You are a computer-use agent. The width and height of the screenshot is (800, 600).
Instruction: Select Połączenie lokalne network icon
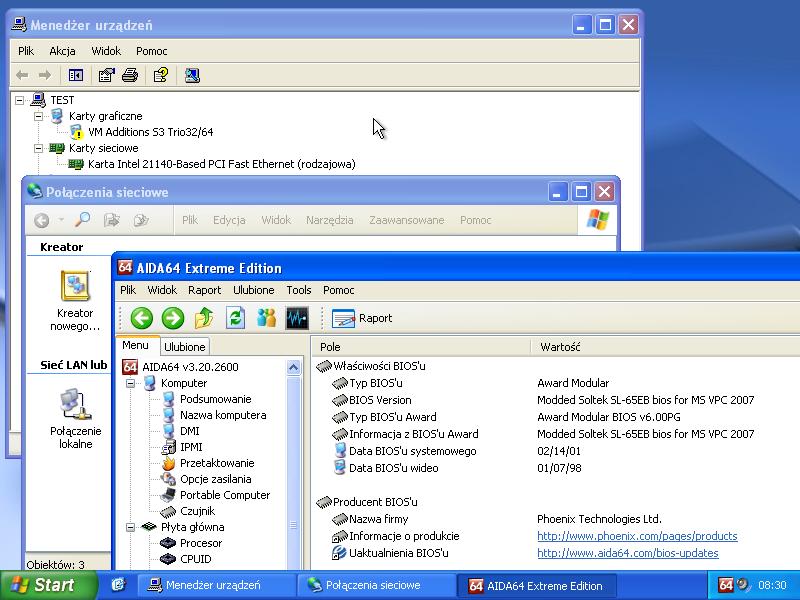(76, 419)
